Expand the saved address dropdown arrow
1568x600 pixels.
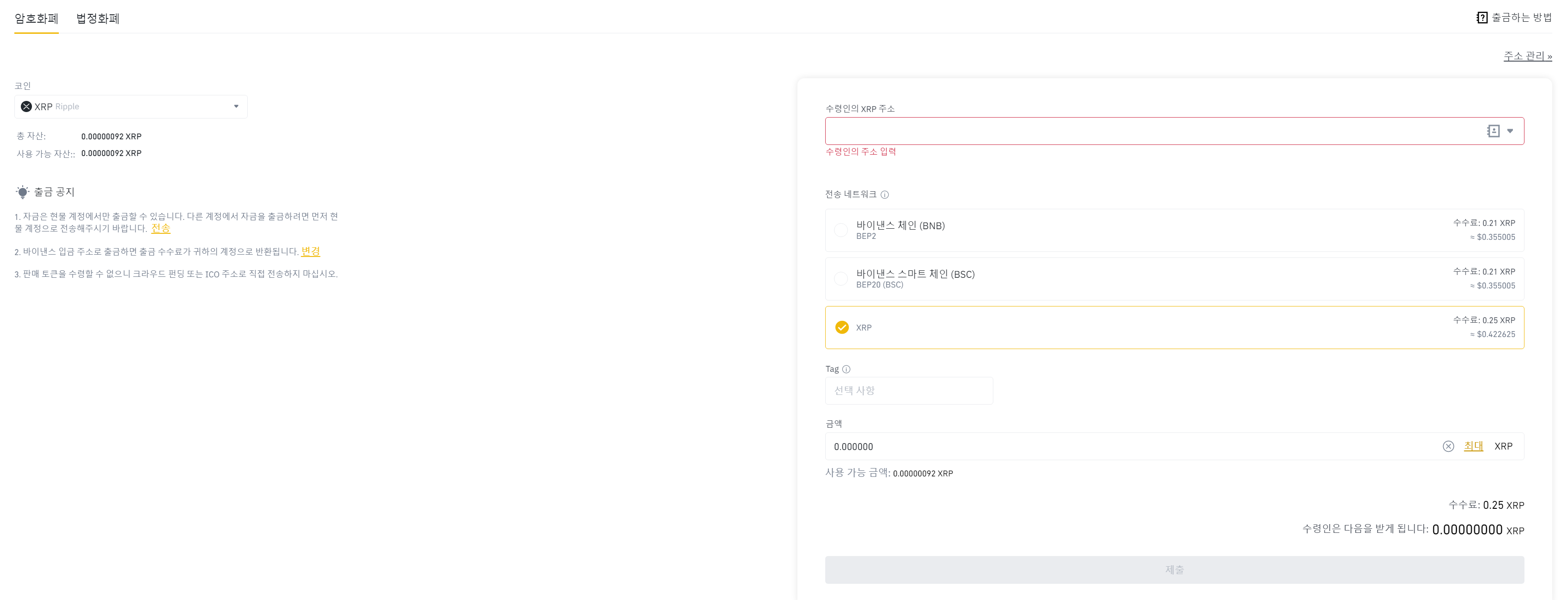1510,131
